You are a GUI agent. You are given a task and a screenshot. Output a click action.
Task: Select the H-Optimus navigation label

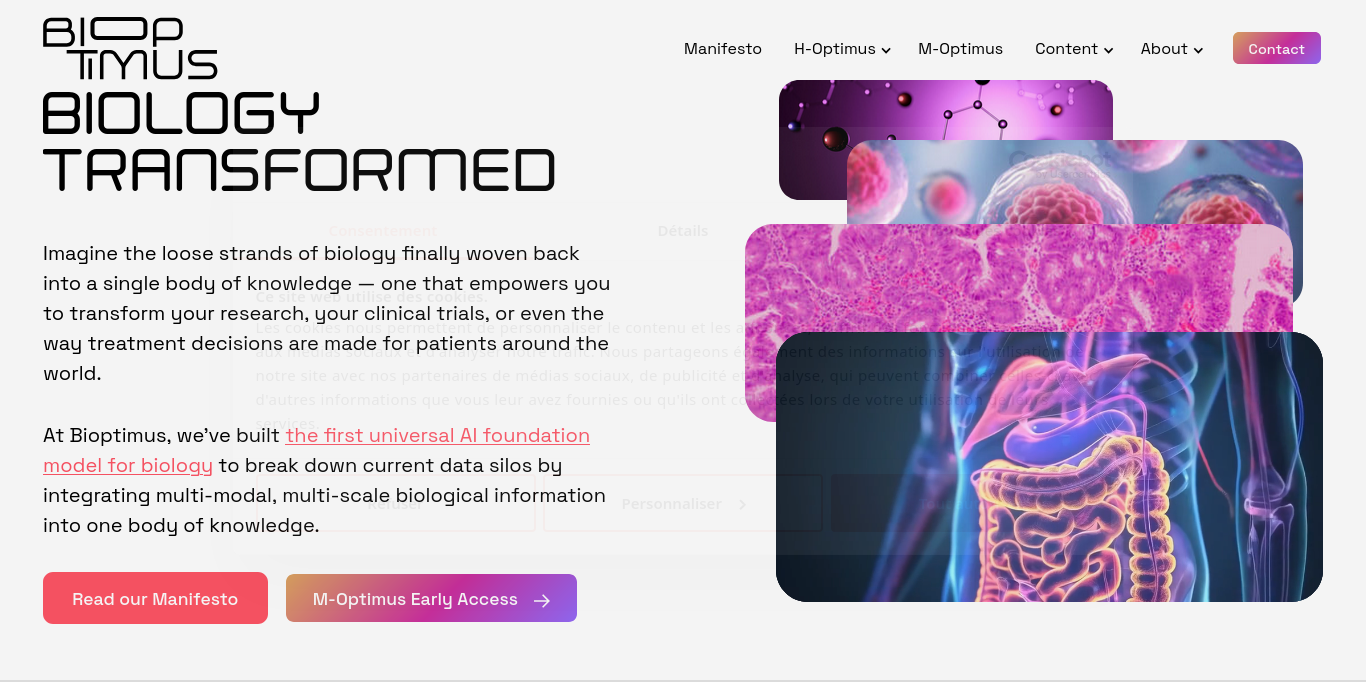pos(834,49)
